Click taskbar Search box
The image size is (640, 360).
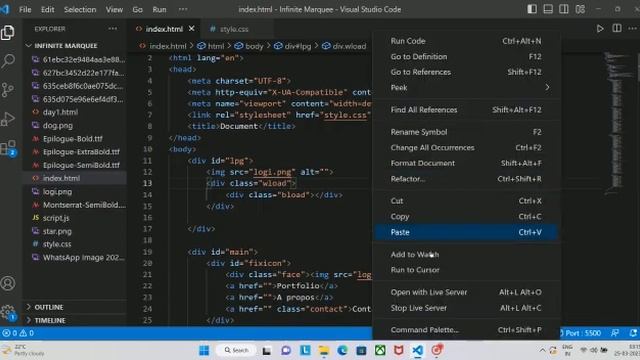click(x=237, y=350)
